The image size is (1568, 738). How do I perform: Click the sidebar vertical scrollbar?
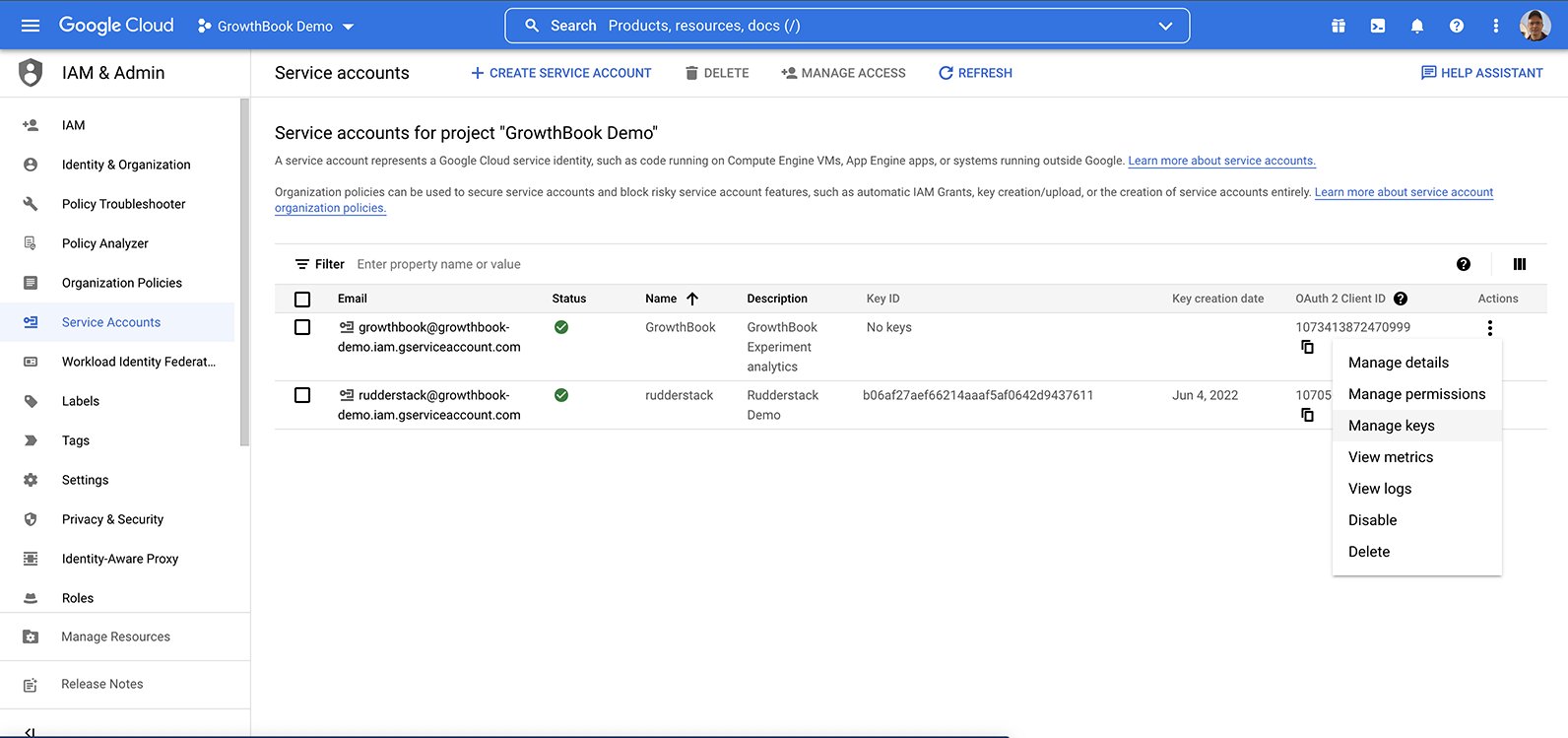pos(244,272)
